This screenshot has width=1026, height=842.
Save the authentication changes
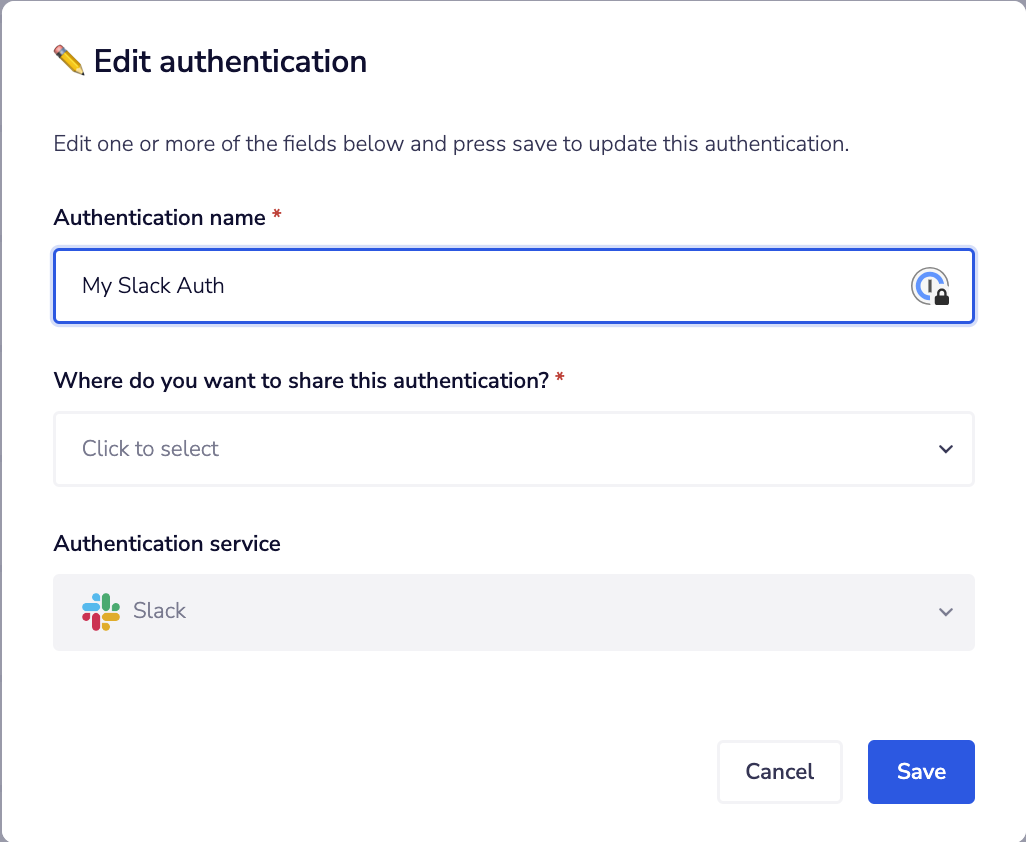(x=920, y=771)
